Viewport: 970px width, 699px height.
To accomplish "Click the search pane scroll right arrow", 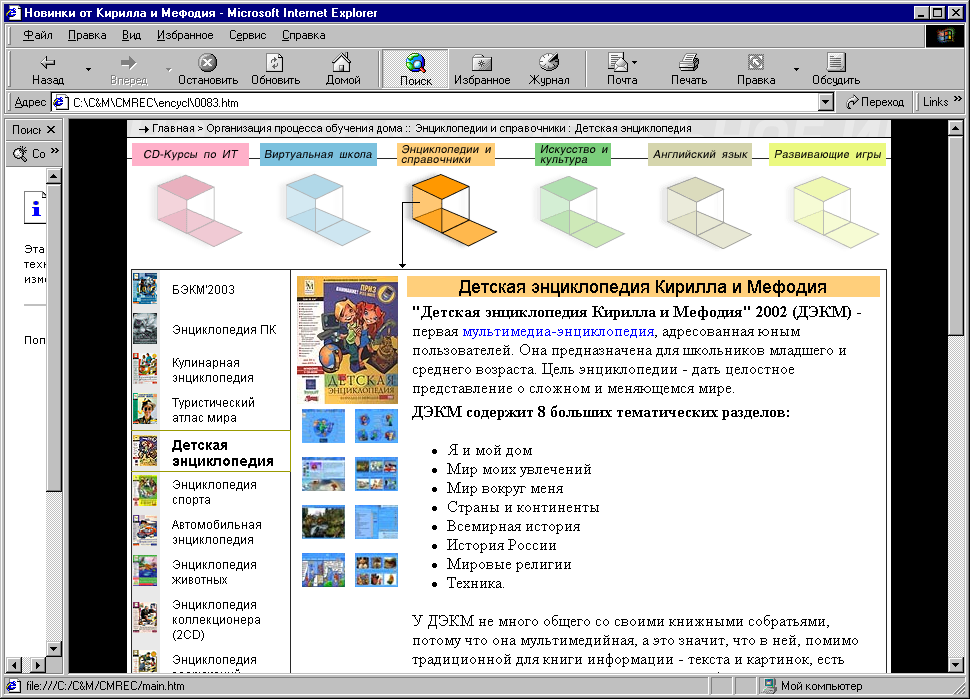I will tap(38, 666).
